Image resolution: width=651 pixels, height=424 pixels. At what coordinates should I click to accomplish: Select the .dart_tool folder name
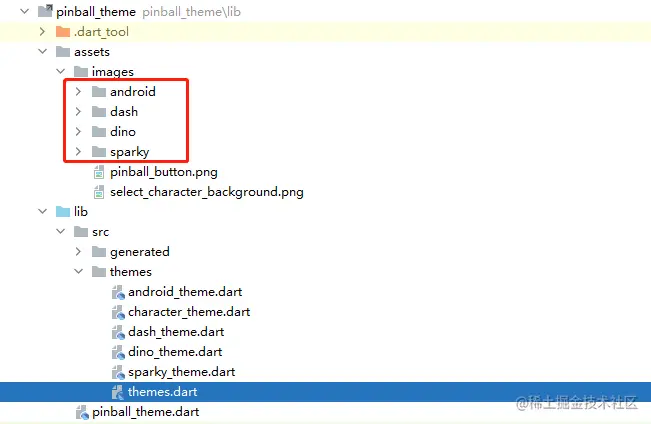(101, 32)
